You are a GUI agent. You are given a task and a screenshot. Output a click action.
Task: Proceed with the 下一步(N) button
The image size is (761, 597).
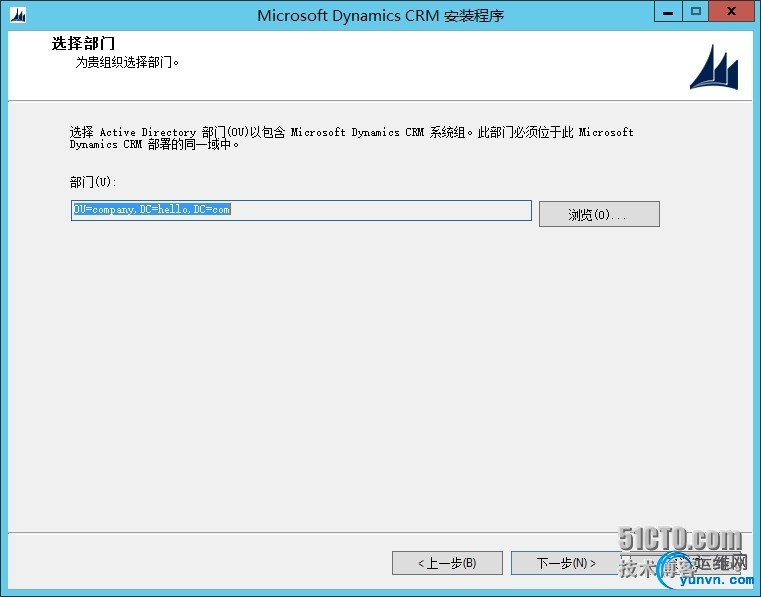566,563
